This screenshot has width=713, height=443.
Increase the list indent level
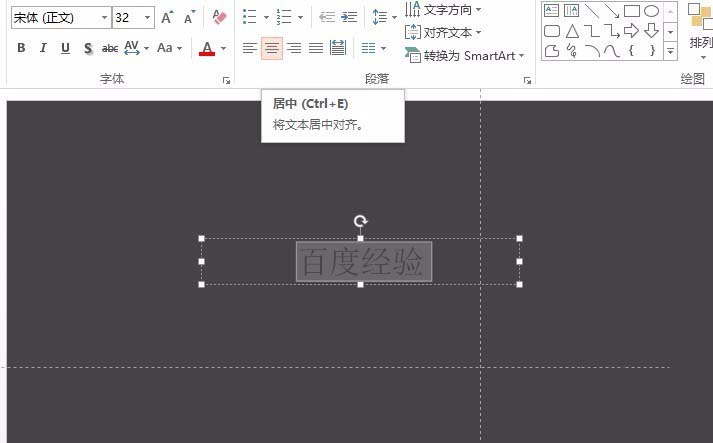point(349,17)
